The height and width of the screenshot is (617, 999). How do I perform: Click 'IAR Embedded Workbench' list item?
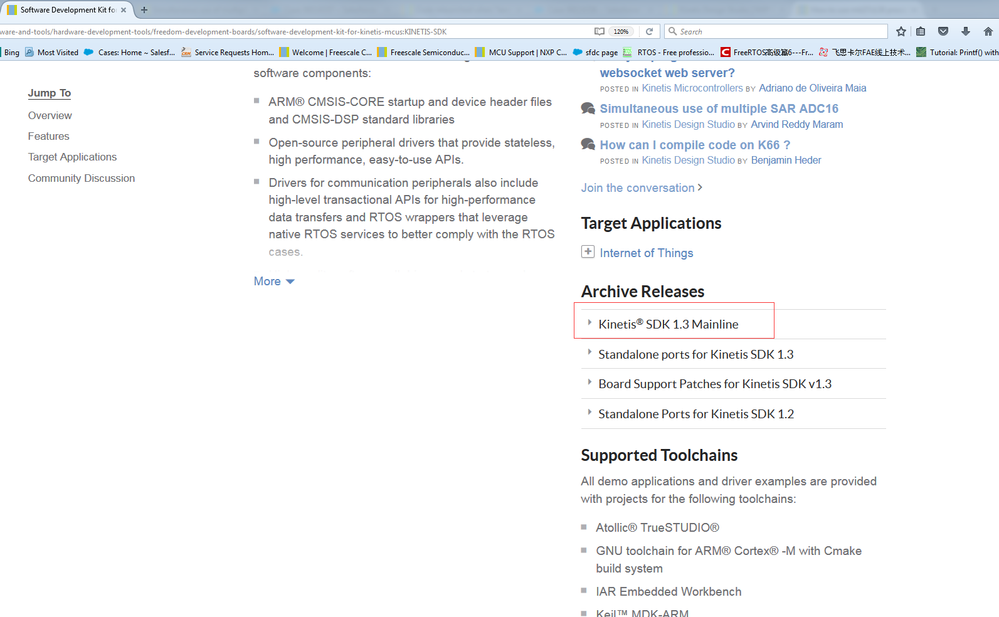pos(668,592)
